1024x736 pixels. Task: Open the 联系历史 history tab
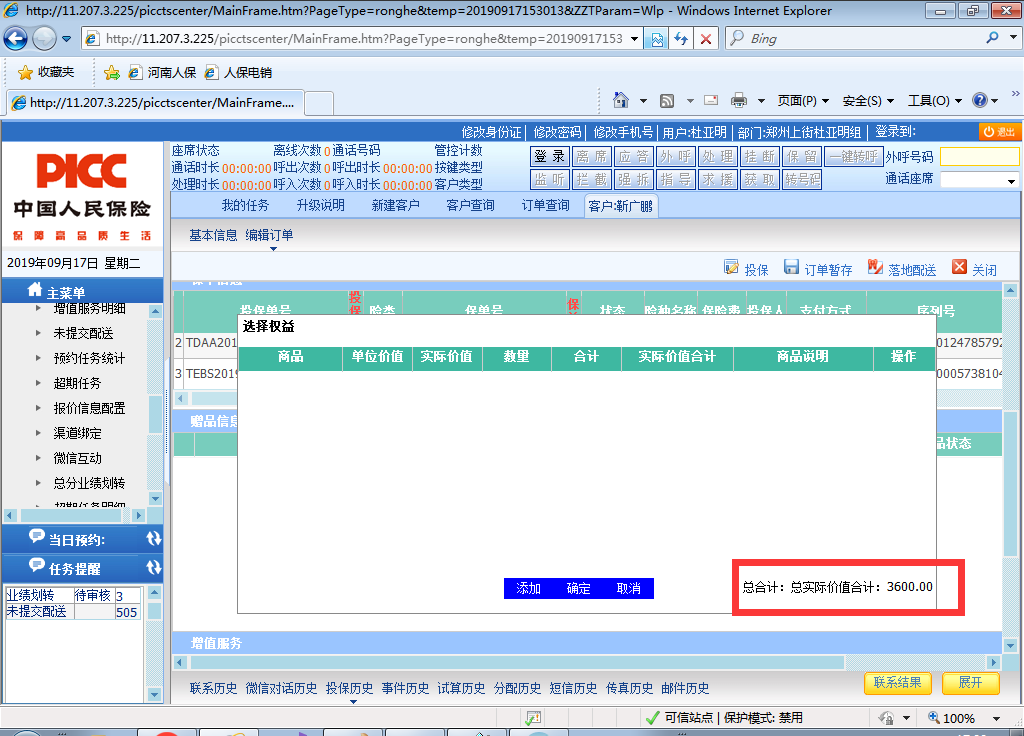pyautogui.click(x=213, y=688)
